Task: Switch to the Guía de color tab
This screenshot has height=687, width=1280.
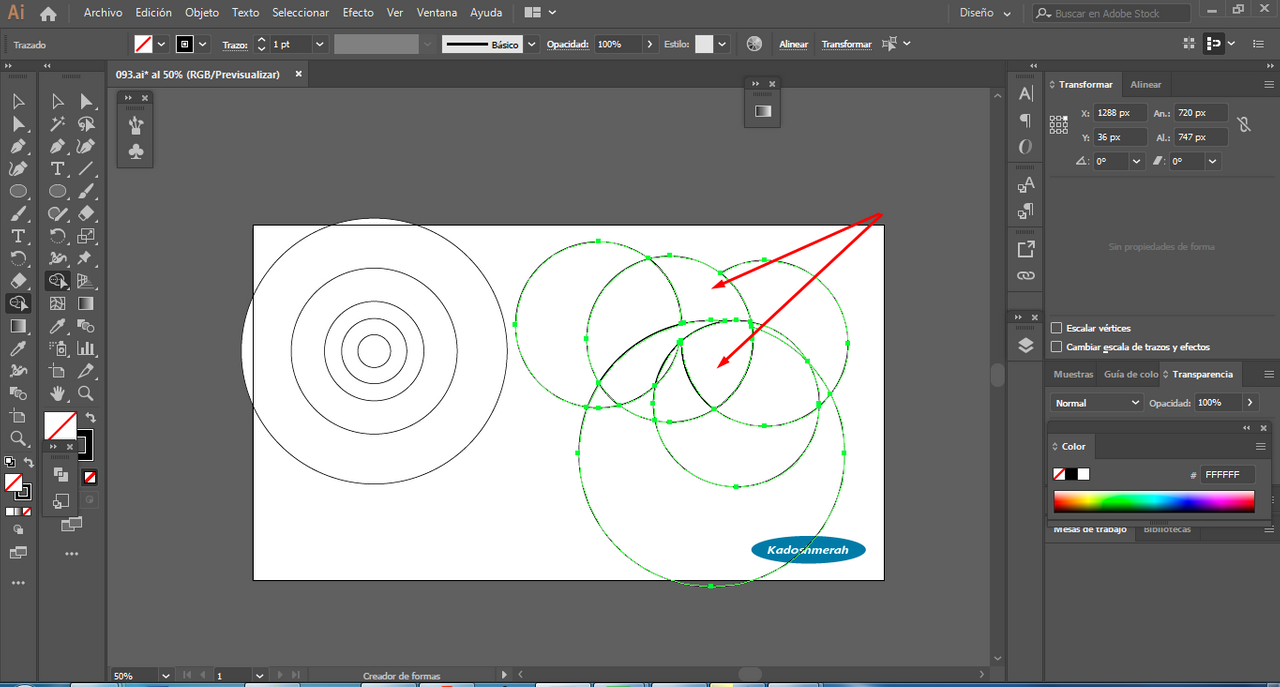Action: 1130,374
